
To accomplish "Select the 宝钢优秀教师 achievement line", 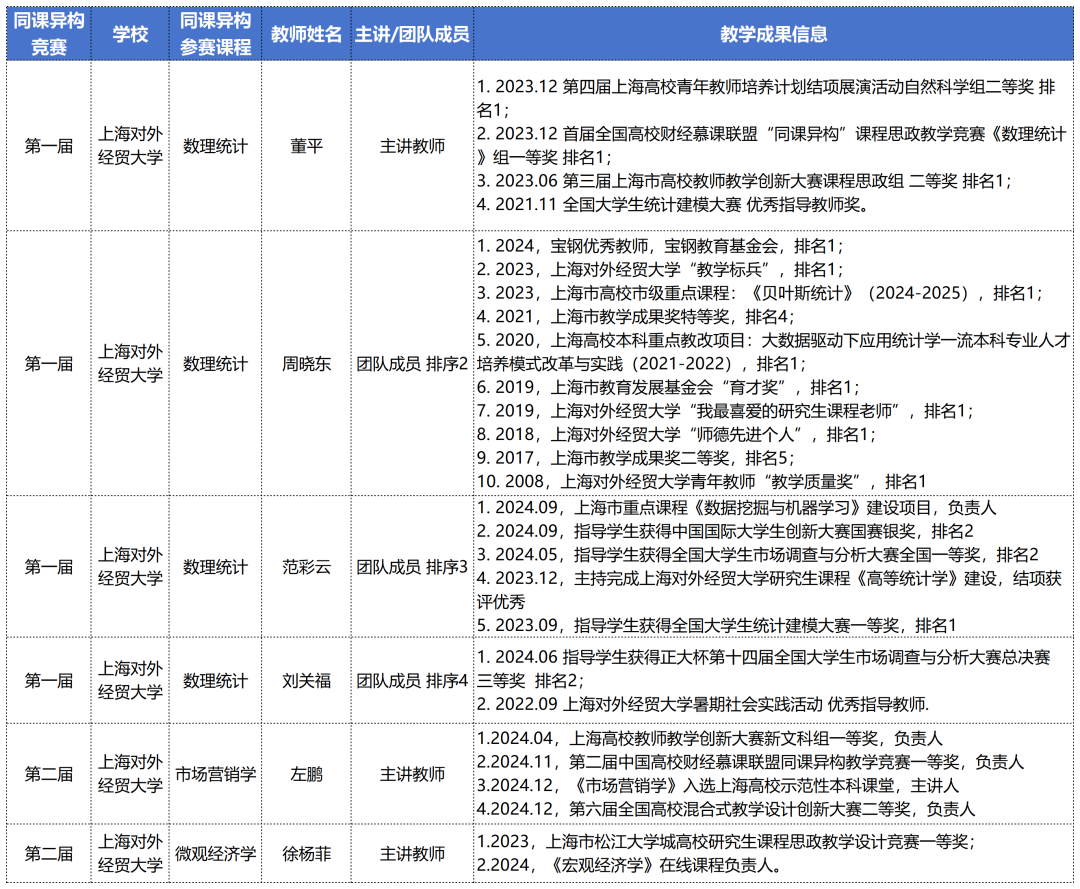I will [x=660, y=246].
